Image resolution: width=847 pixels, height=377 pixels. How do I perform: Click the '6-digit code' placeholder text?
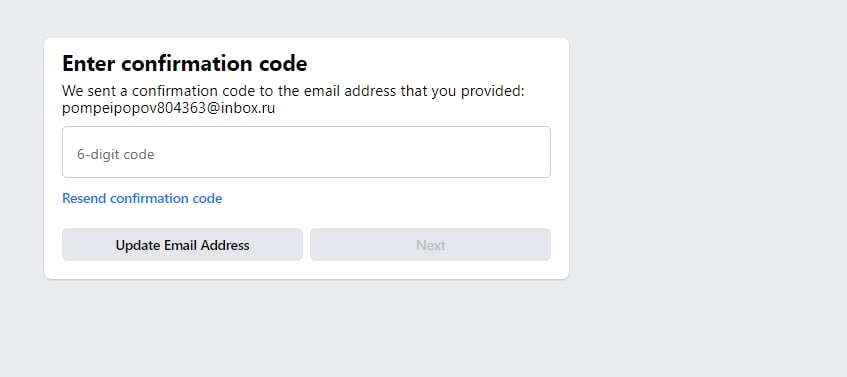(116, 154)
